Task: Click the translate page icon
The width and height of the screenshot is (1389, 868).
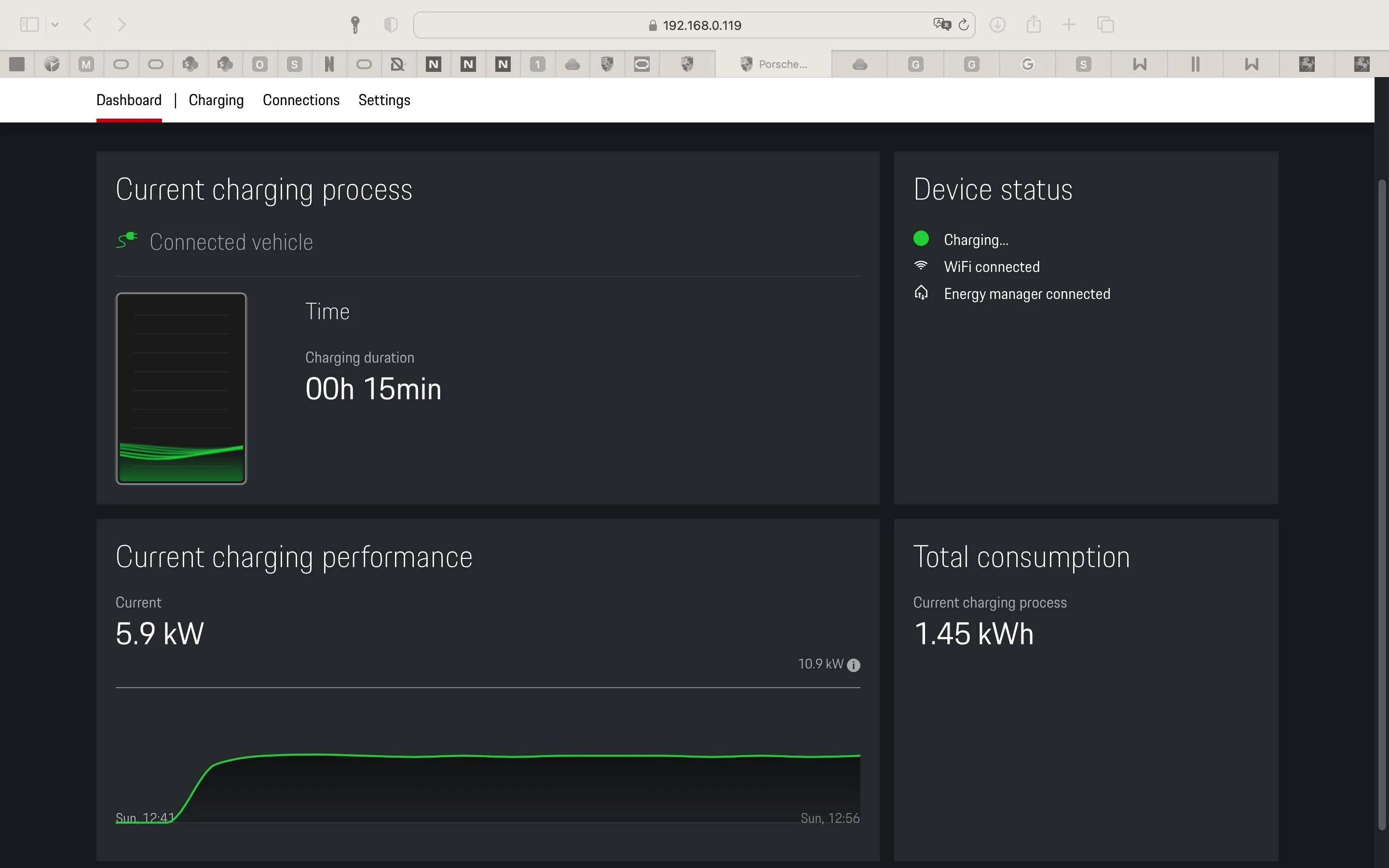Action: pyautogui.click(x=942, y=25)
